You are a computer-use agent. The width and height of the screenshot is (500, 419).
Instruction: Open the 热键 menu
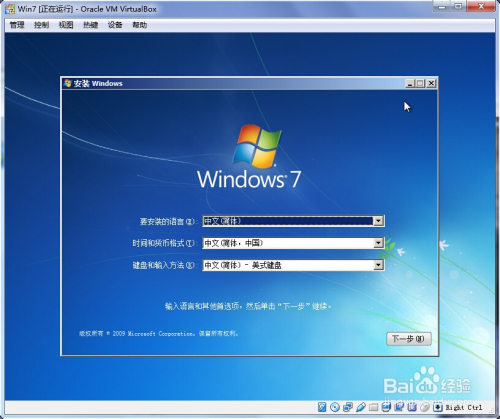tap(90, 25)
